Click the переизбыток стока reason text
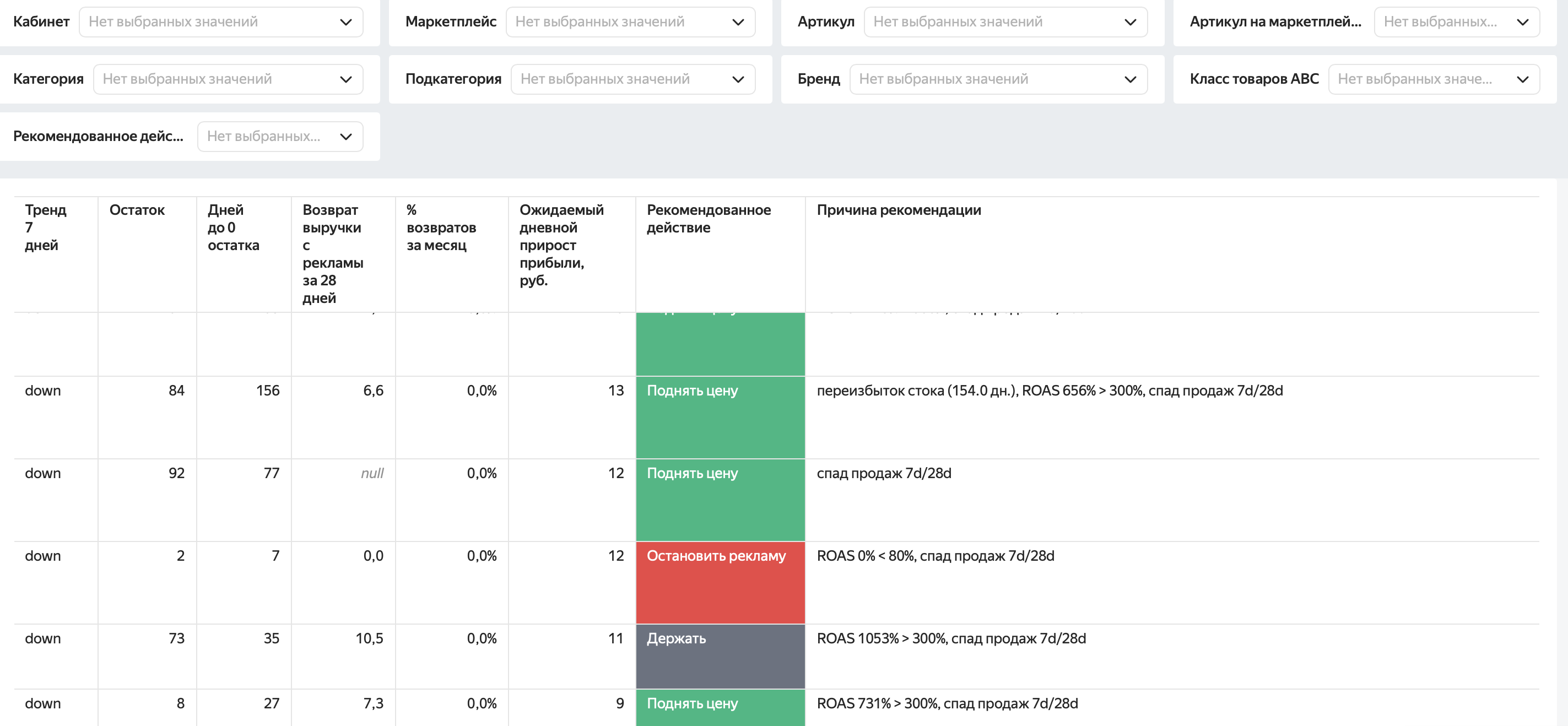The image size is (1568, 726). 1050,391
